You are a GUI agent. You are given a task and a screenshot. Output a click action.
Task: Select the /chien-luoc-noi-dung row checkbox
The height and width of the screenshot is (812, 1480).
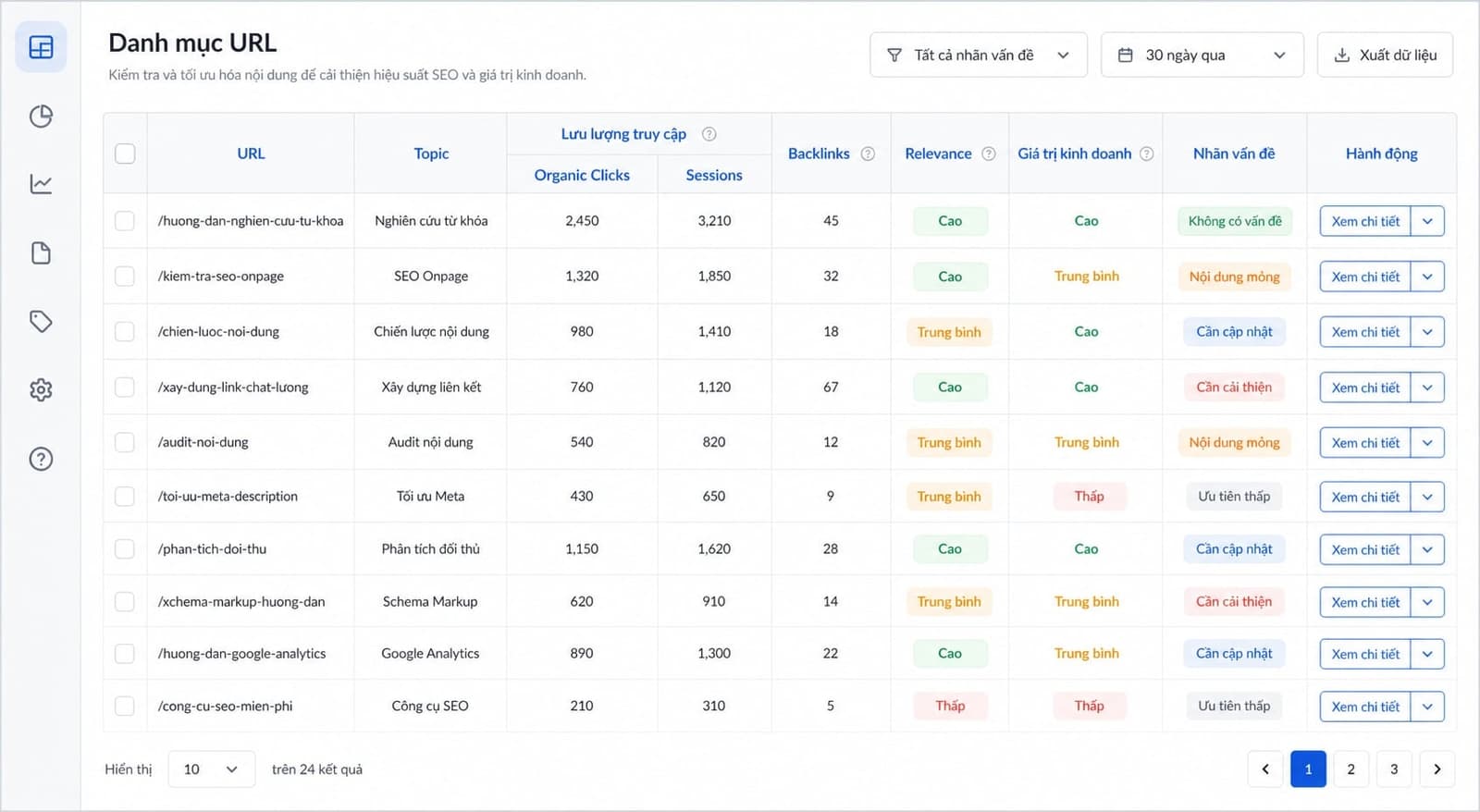(125, 332)
